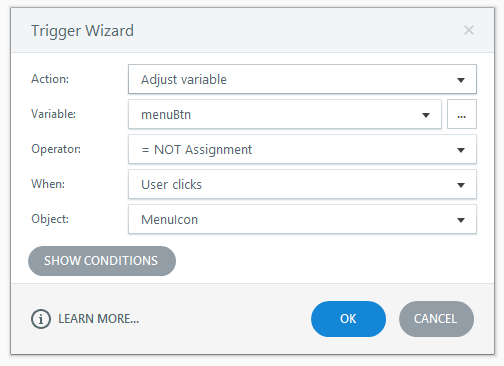Cancel the trigger wizard

click(x=436, y=319)
